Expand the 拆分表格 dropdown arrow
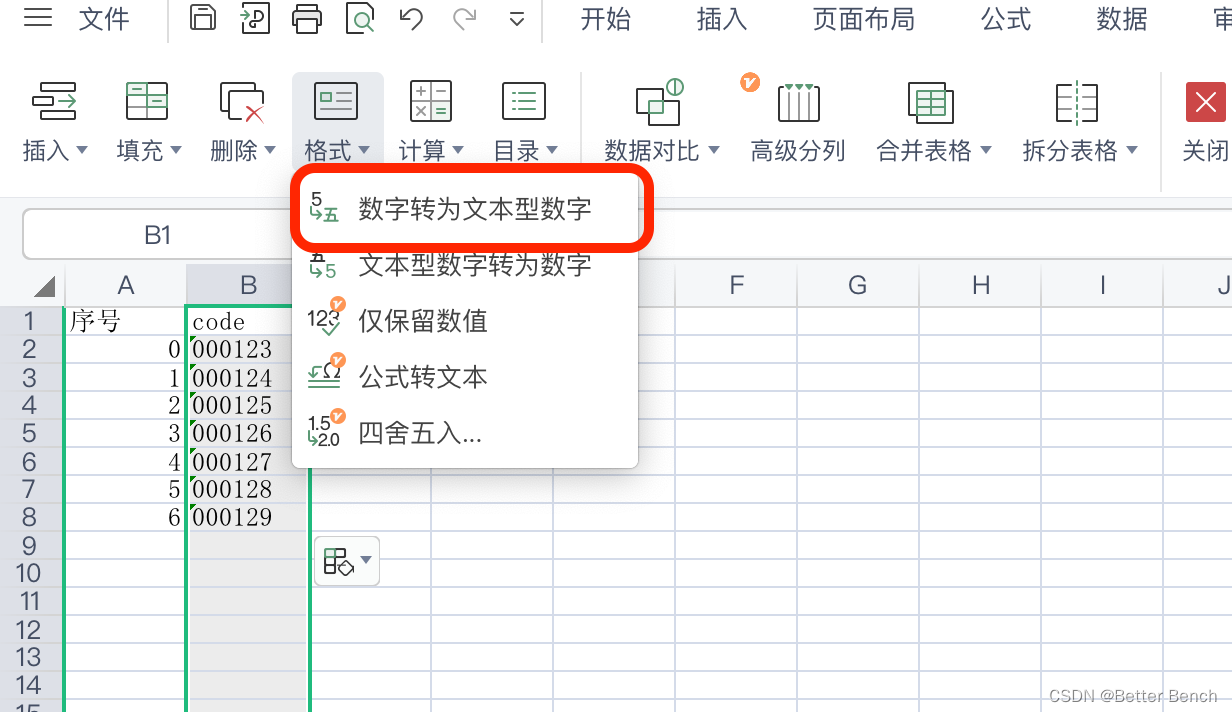1232x712 pixels. [x=1132, y=150]
